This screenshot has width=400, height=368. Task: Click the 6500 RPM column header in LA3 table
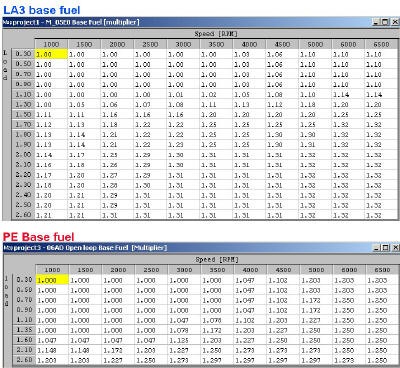tap(381, 44)
